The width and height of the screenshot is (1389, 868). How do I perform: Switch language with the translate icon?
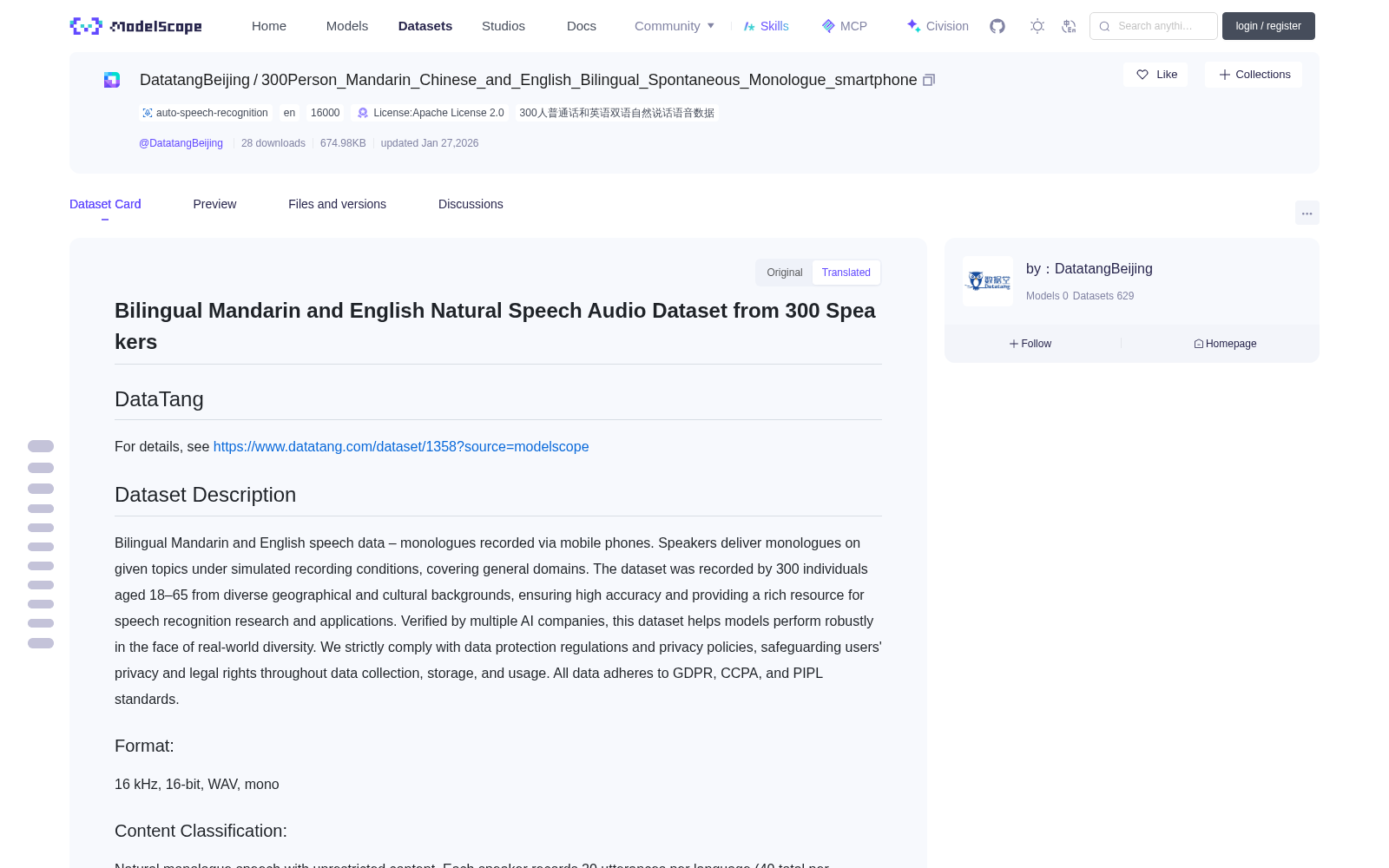pyautogui.click(x=1069, y=26)
